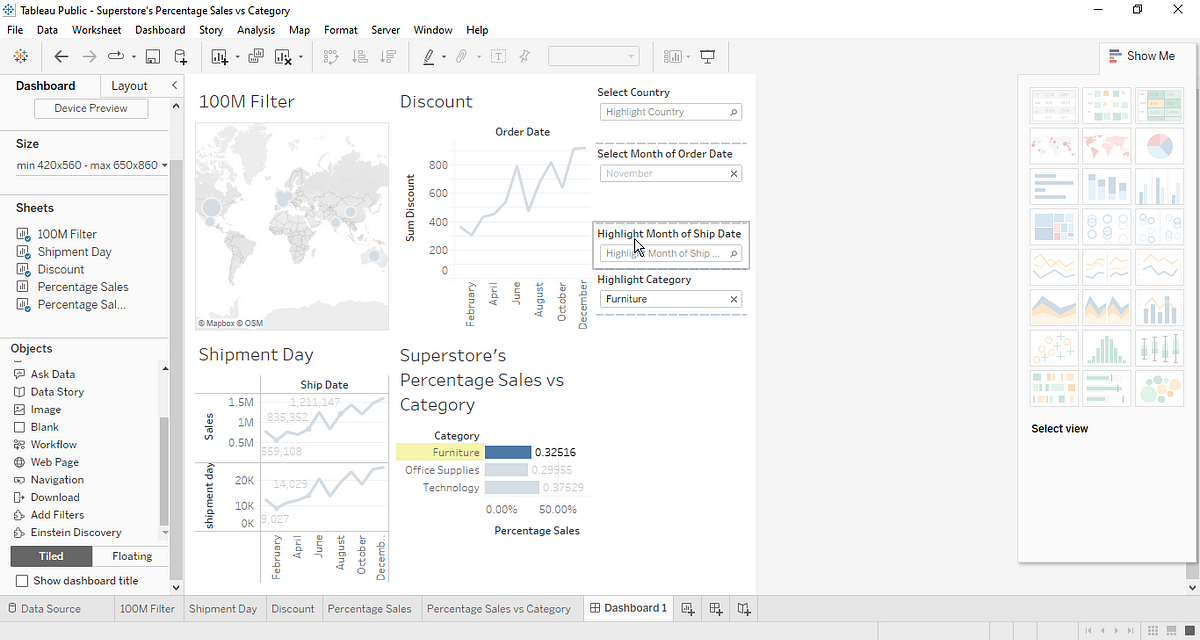The width and height of the screenshot is (1200, 640).
Task: Open the dashboard size dropdown
Action: coord(91,165)
